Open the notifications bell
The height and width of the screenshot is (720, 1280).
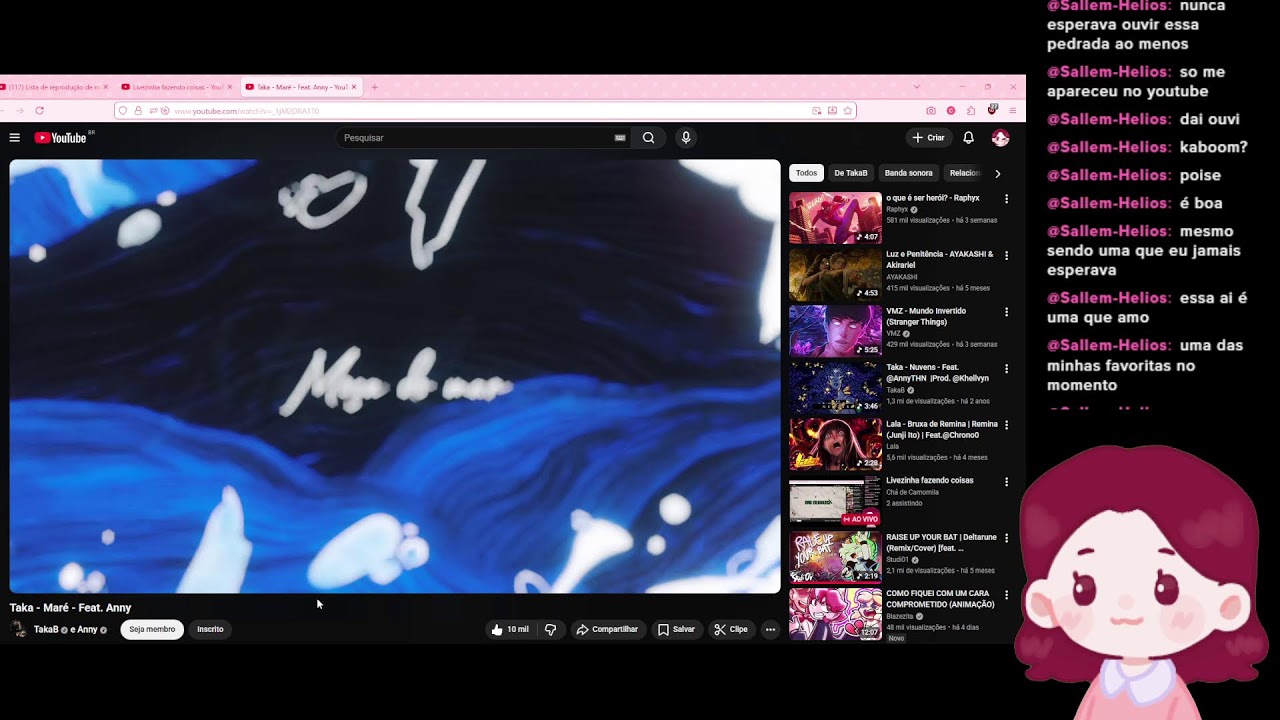pos(968,138)
